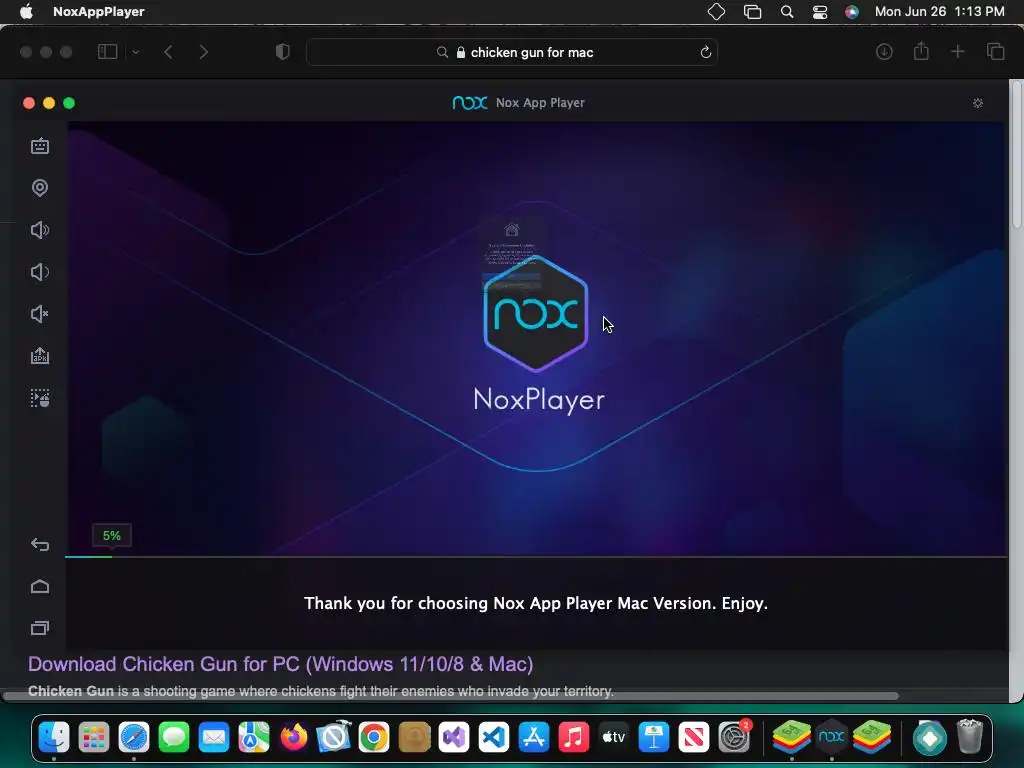Click the diamond-shaped icon in the menu bar
The width and height of the screenshot is (1024, 768).
point(716,12)
